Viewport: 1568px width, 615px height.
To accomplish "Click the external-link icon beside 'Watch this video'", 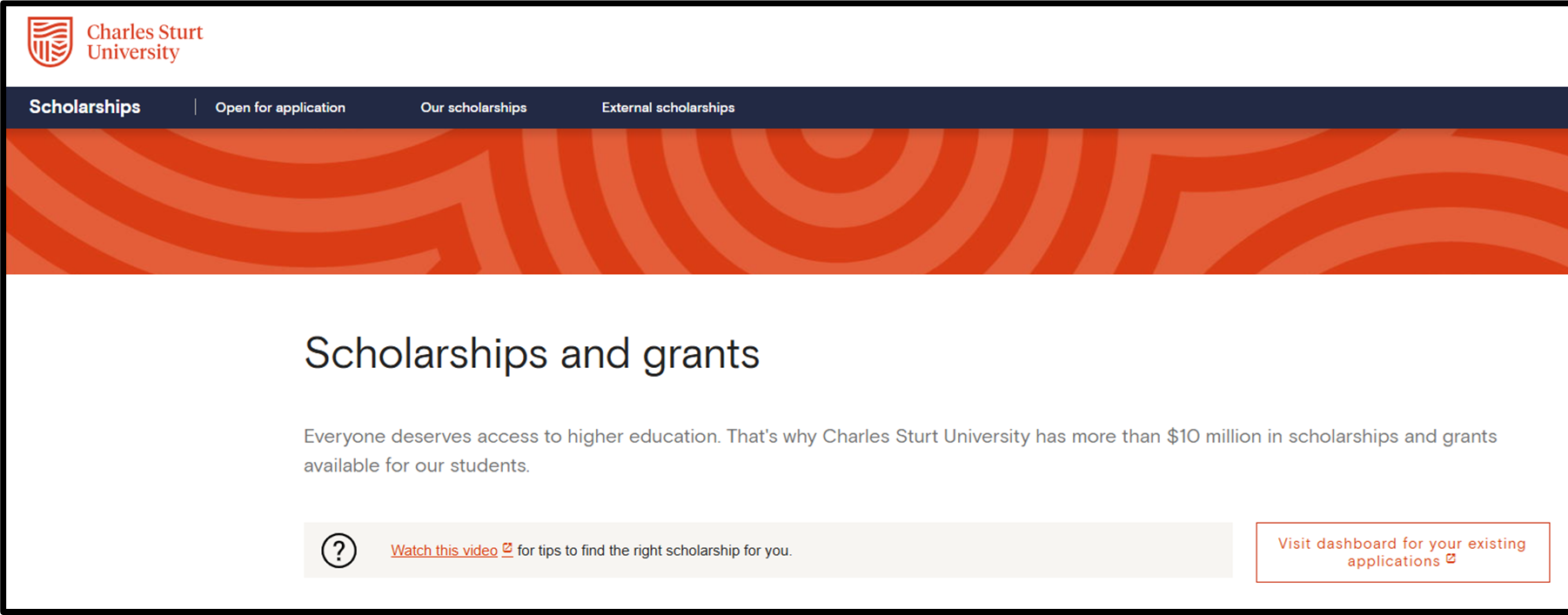I will click(x=506, y=545).
